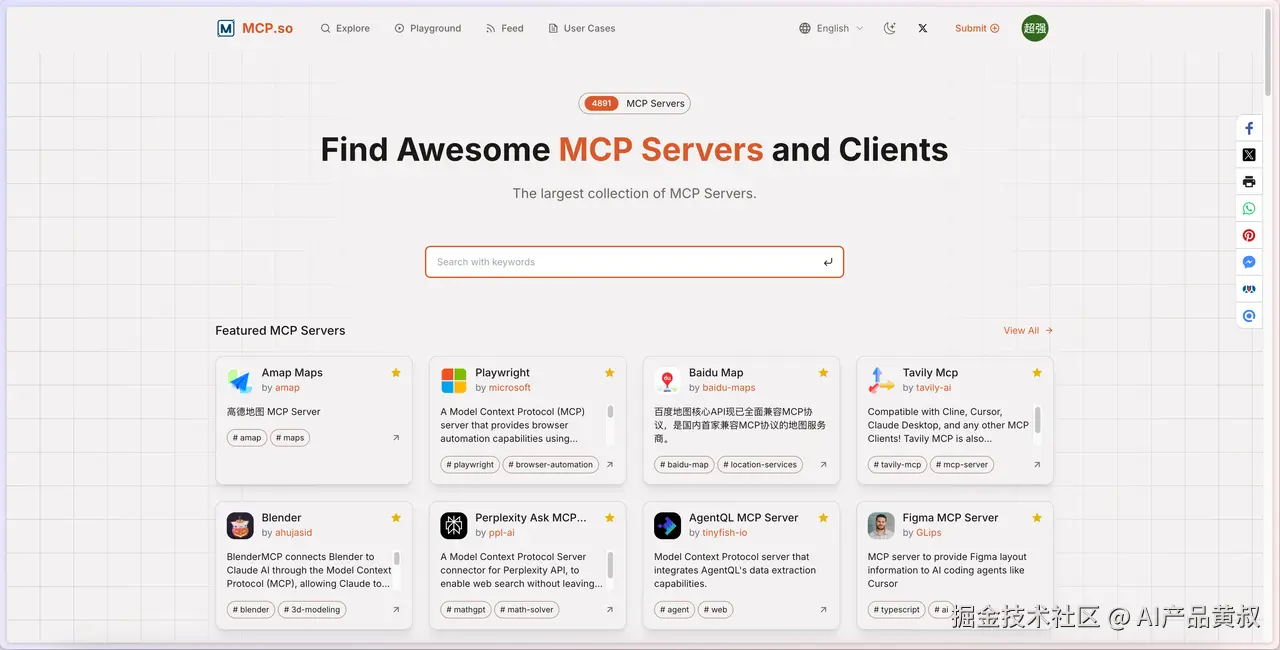1280x650 pixels.
Task: Click Blender description scrollbar
Action: (397, 558)
